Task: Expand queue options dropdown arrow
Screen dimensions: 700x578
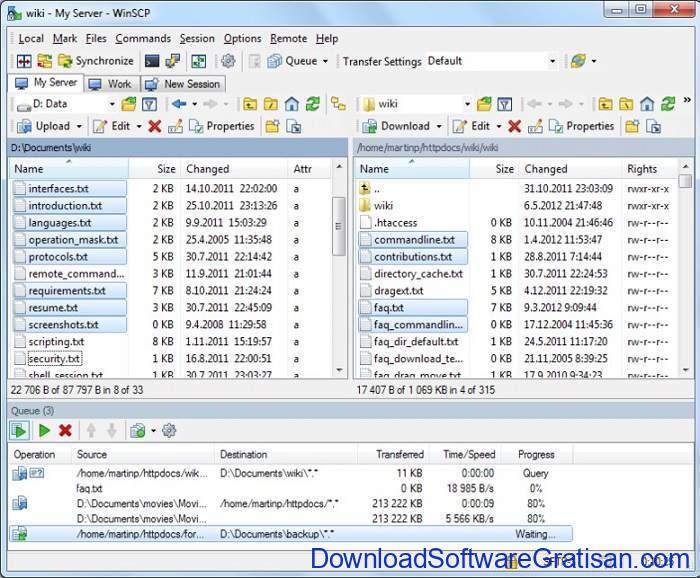Action: pyautogui.click(x=153, y=431)
